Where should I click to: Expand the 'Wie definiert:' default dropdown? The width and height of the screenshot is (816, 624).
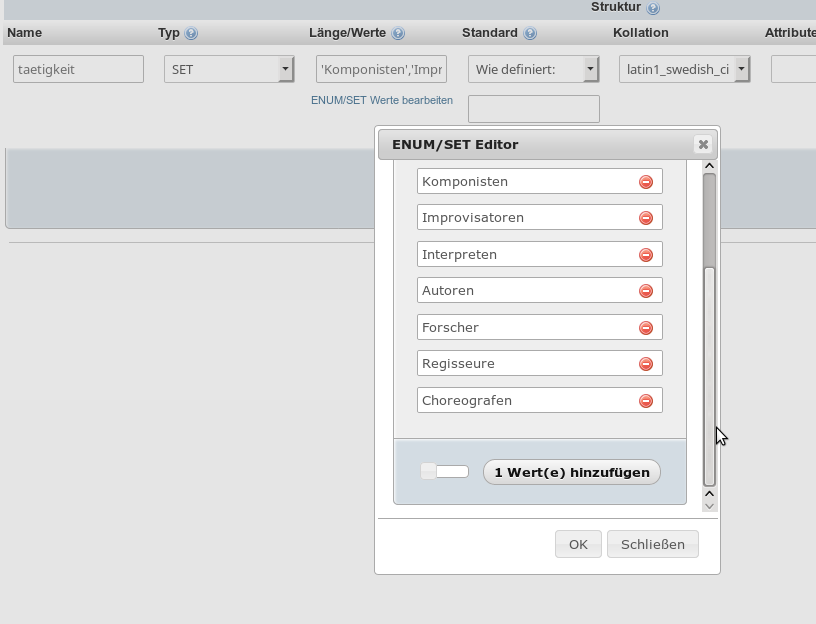pyautogui.click(x=533, y=69)
